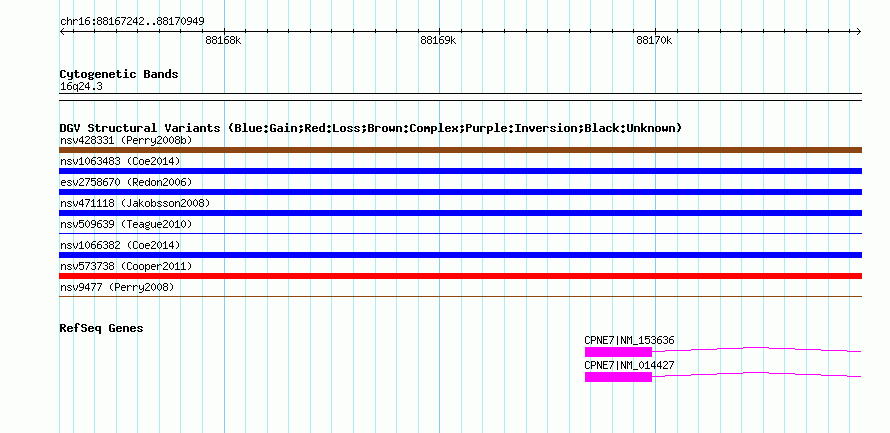Click the blue nsv1063483 gain bar
The image size is (890, 433).
(460, 171)
